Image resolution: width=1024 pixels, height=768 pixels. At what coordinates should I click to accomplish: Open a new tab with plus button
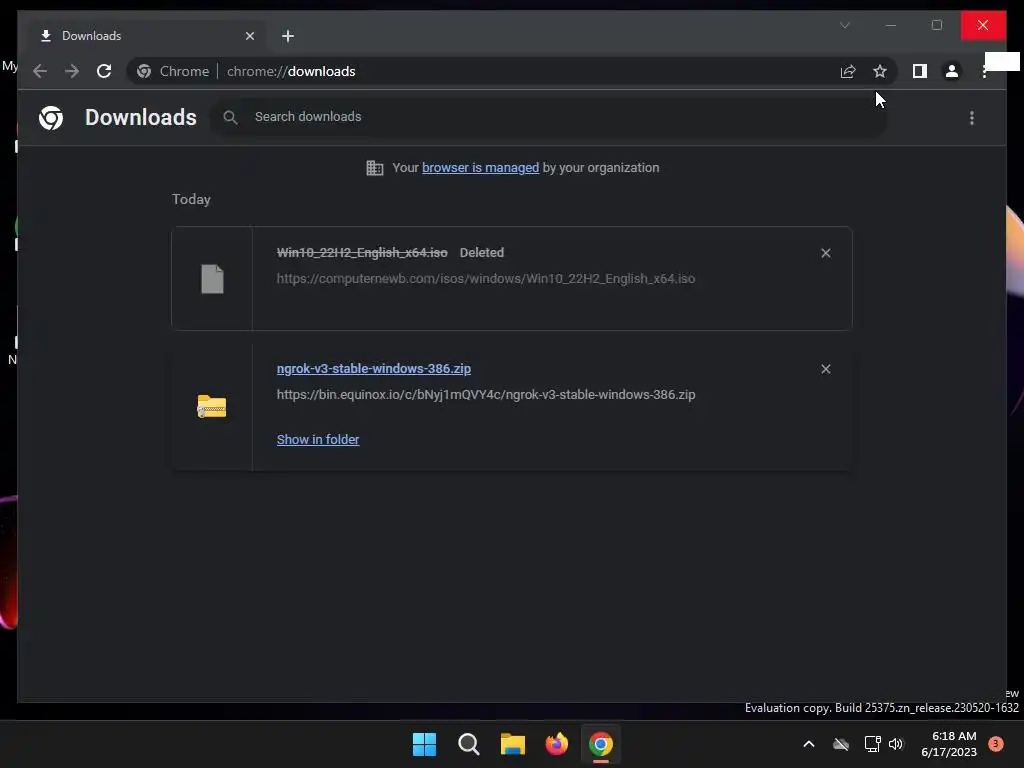pyautogui.click(x=288, y=36)
